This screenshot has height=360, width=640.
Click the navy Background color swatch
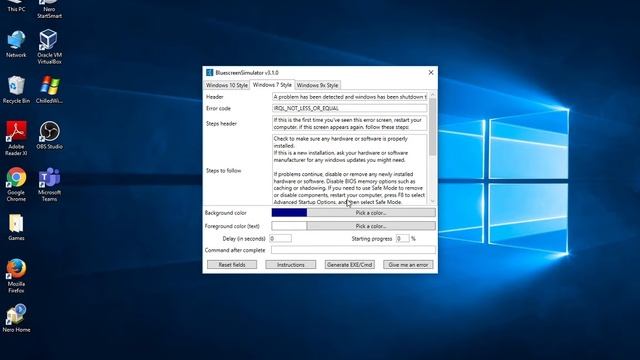click(x=289, y=213)
